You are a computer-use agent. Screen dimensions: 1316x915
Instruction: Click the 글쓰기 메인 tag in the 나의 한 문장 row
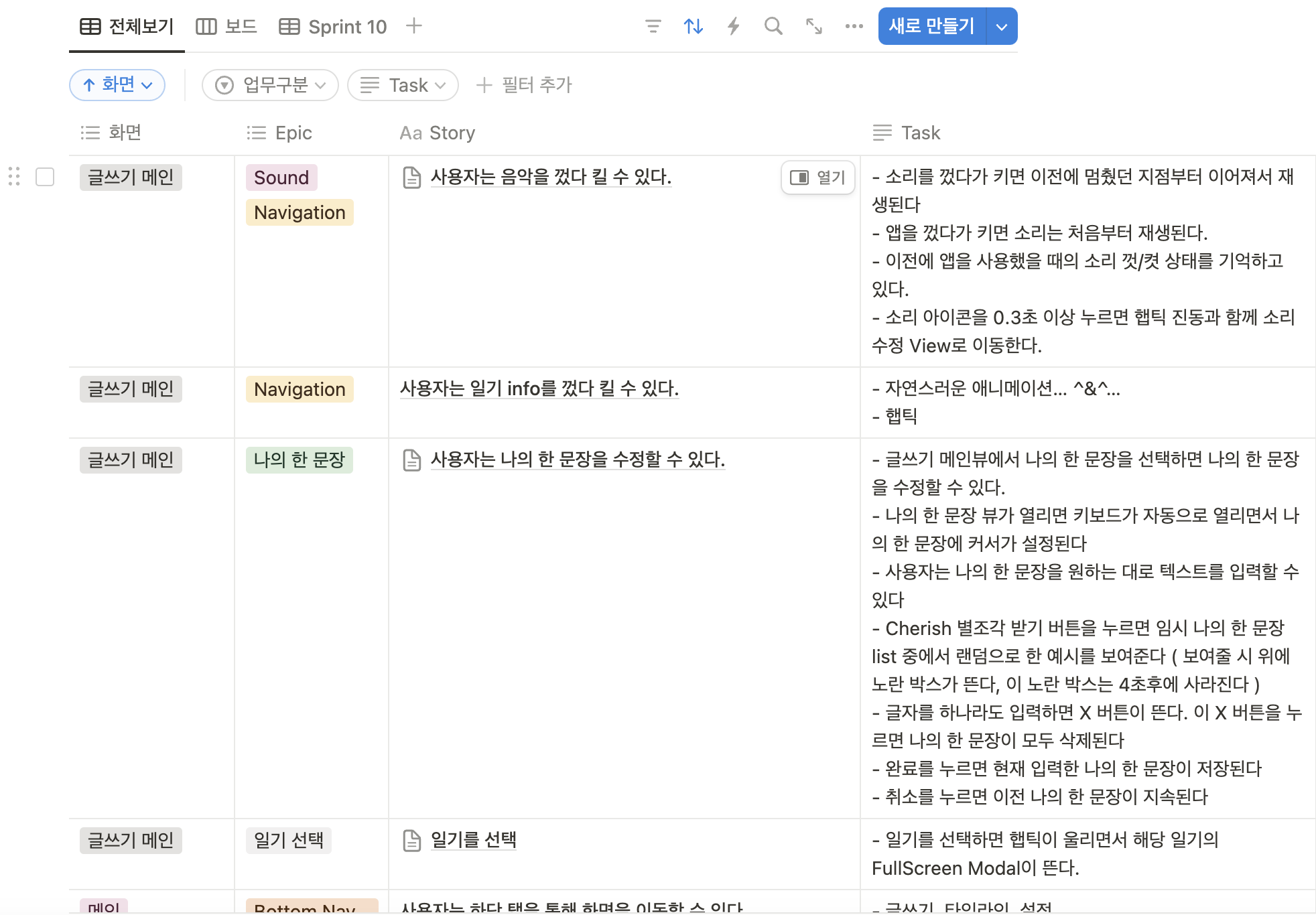click(x=131, y=460)
